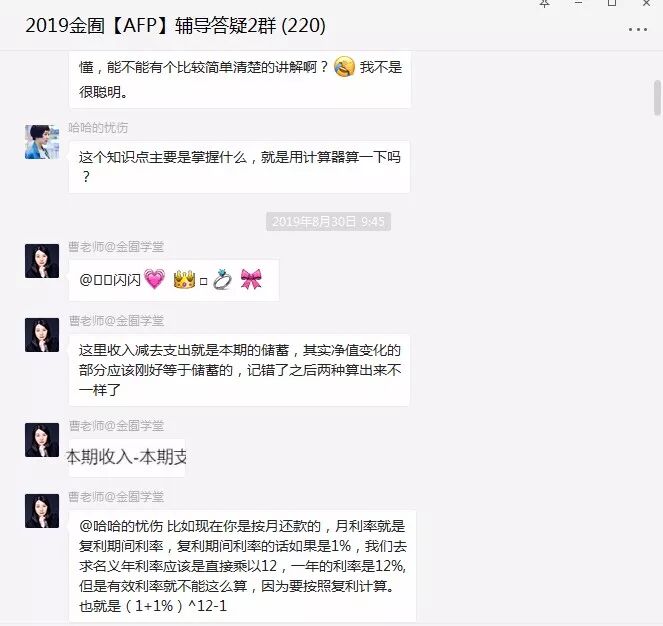Click sender name 哈哈的忧伤 above message
This screenshot has height=626, width=663.
pyautogui.click(x=98, y=128)
